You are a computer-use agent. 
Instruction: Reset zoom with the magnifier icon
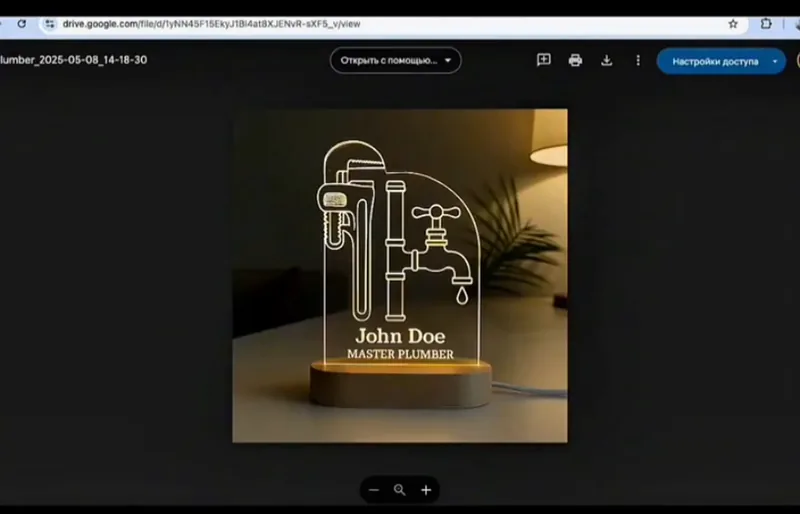[x=399, y=490]
